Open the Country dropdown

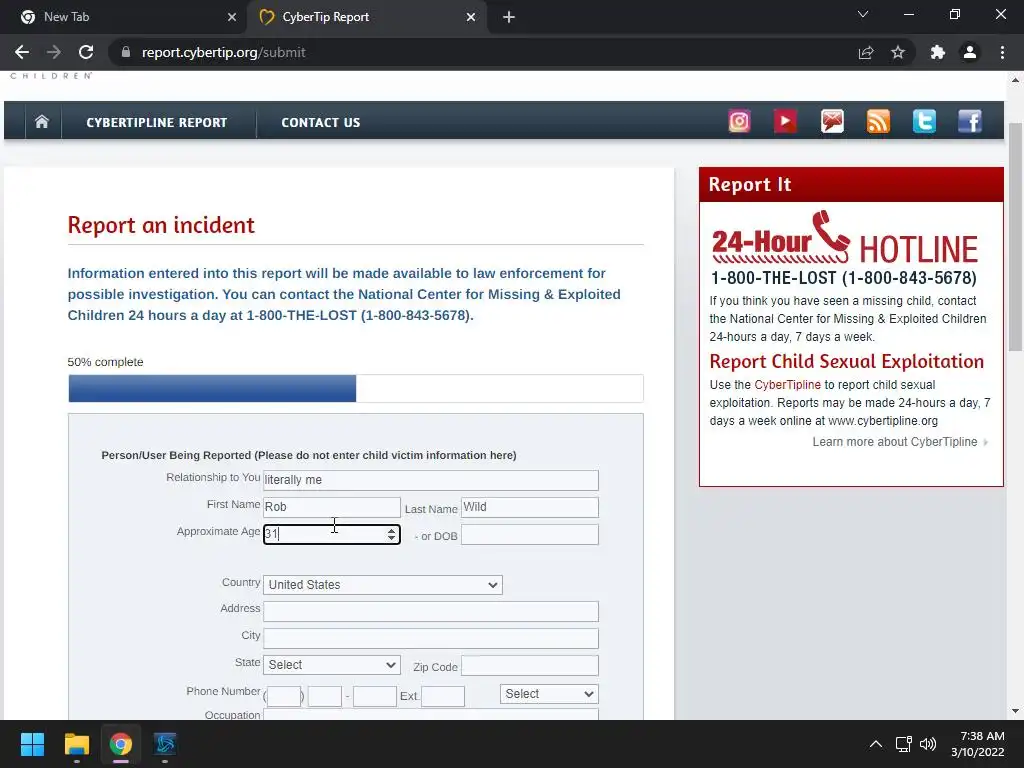[383, 584]
